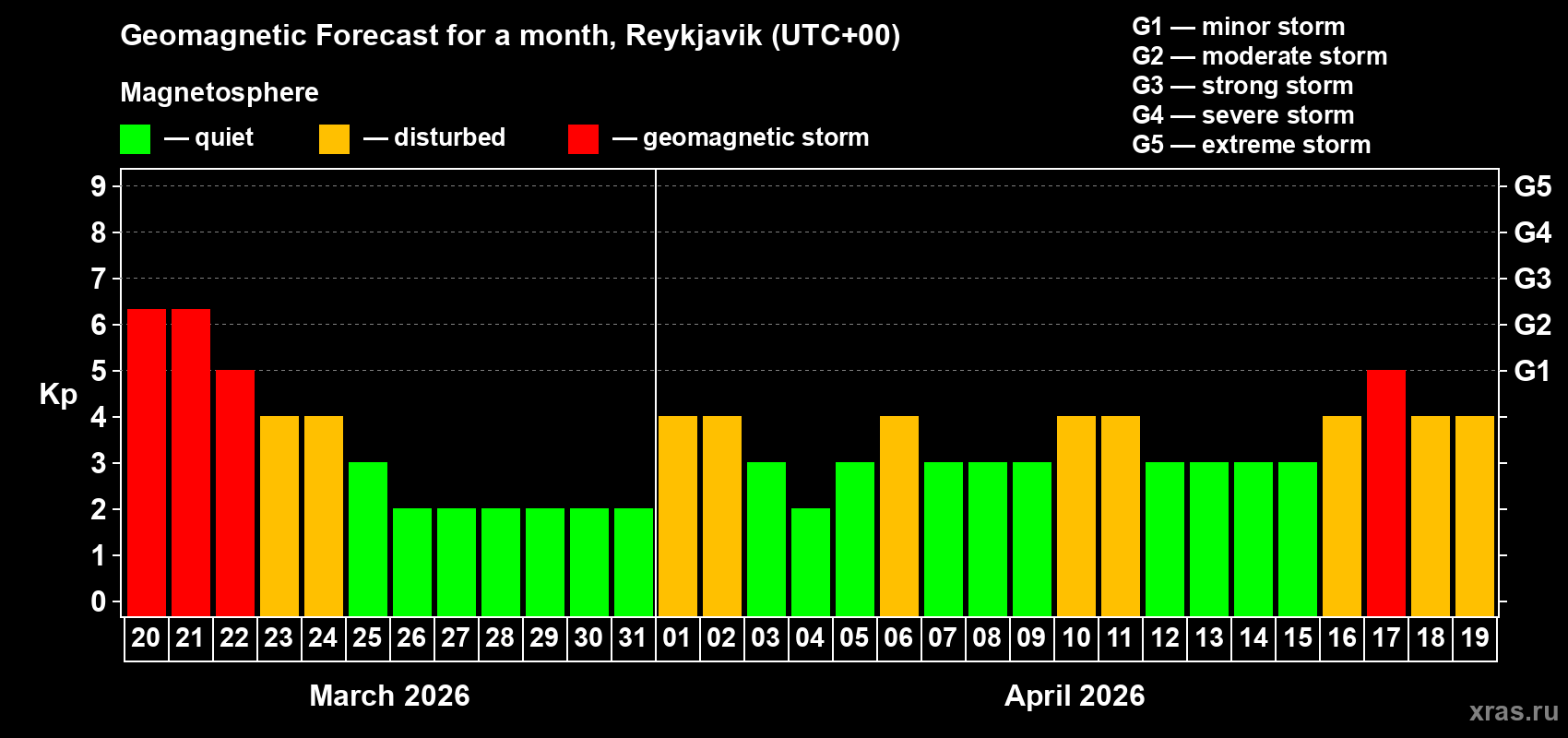Screen dimensions: 1568x738
Task: Click the Kp value 7 axis label
Action: pos(99,279)
